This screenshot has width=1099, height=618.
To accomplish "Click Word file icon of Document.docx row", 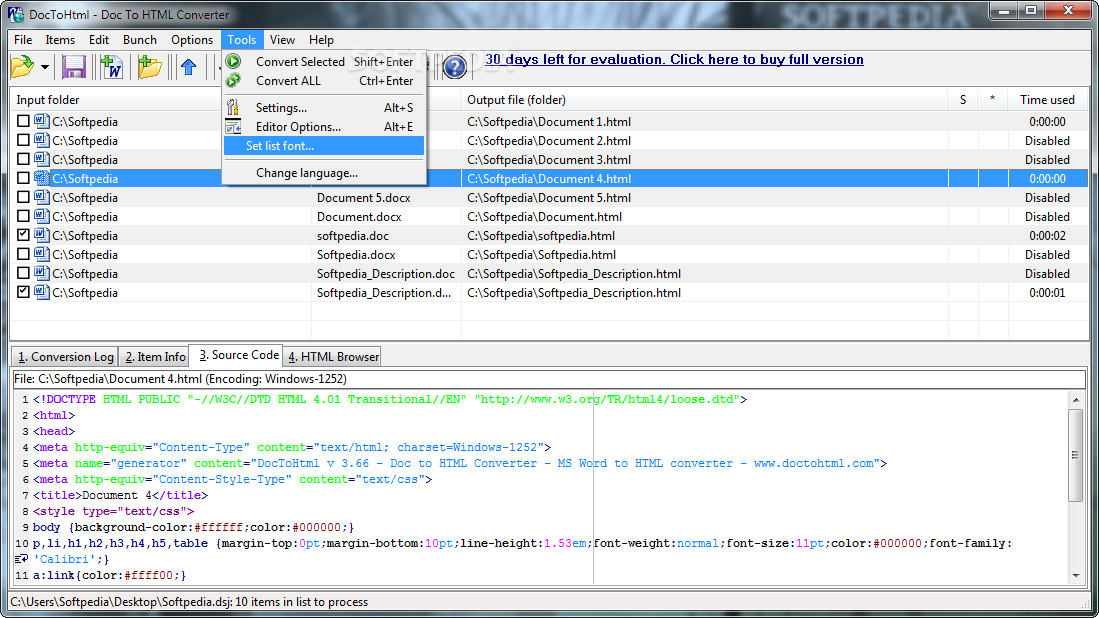I will tap(41, 217).
